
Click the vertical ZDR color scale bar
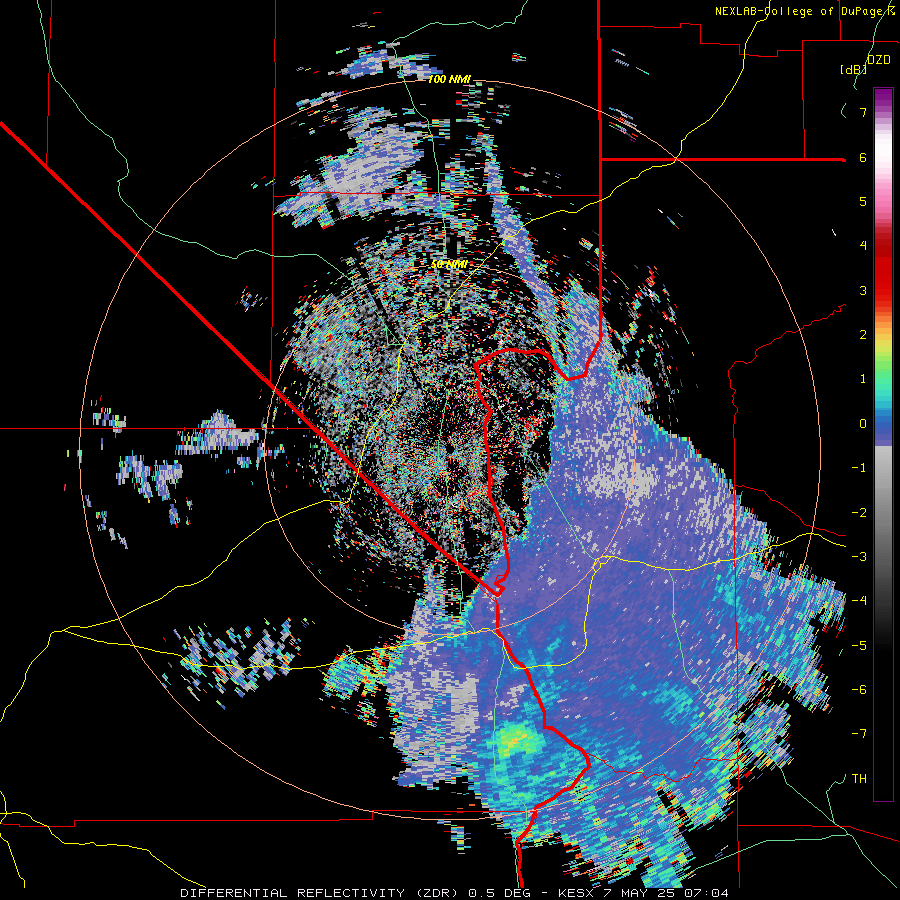click(883, 444)
